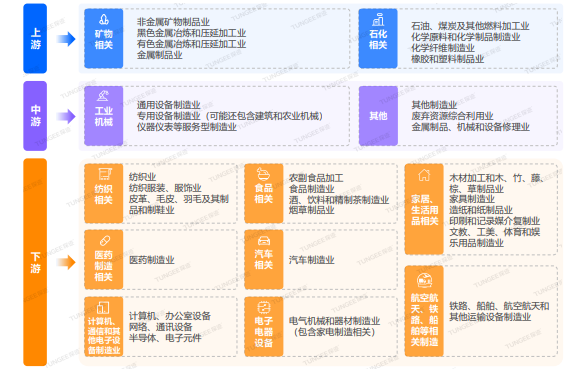
Task: Select the purple 中游 midstream label
Action: coord(35,116)
